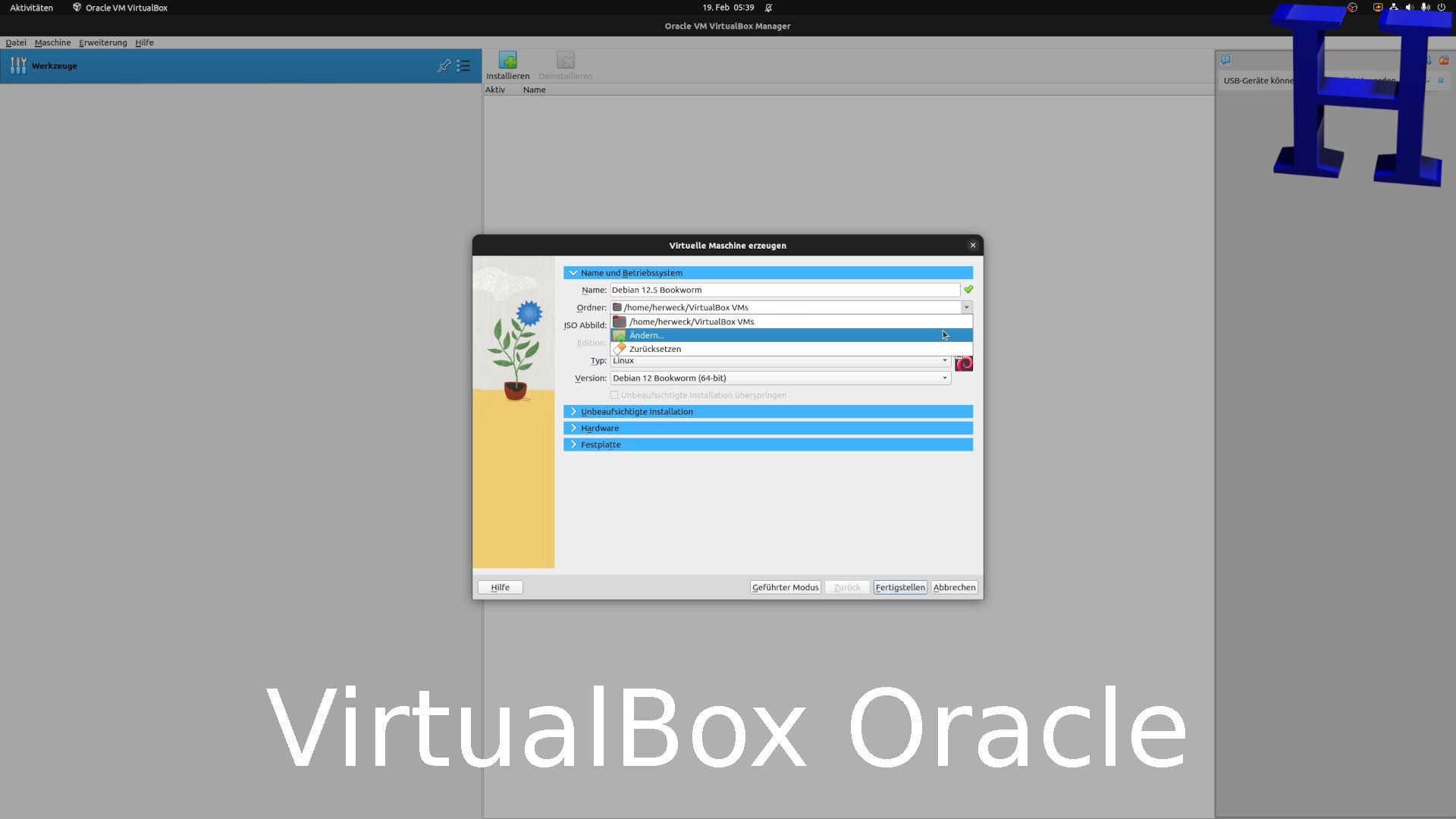
Task: Open the wired network tray icon
Action: coord(1394,8)
